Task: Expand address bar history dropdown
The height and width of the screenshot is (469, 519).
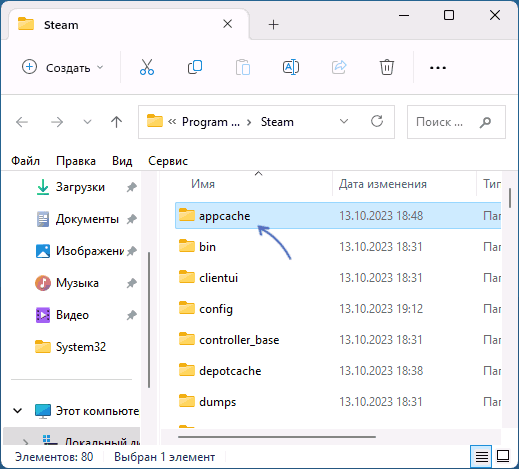Action: 344,121
